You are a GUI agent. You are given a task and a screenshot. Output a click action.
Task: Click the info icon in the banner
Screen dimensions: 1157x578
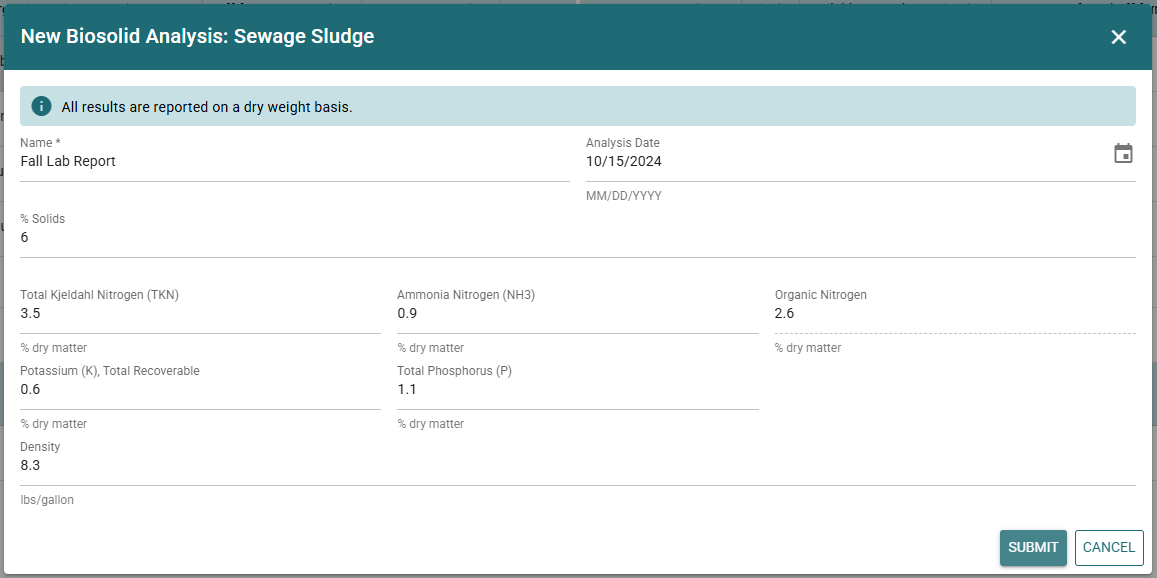41,106
